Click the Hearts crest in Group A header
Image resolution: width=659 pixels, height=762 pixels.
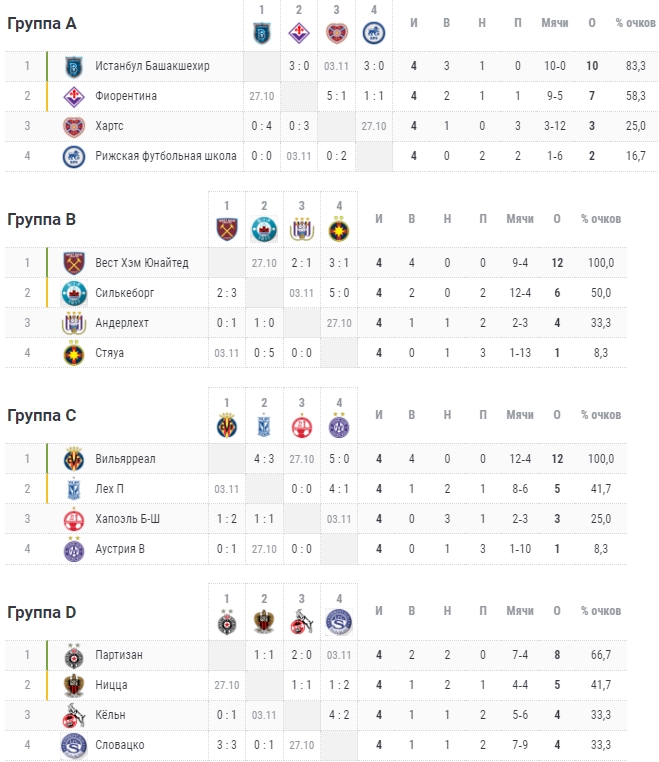tap(336, 34)
